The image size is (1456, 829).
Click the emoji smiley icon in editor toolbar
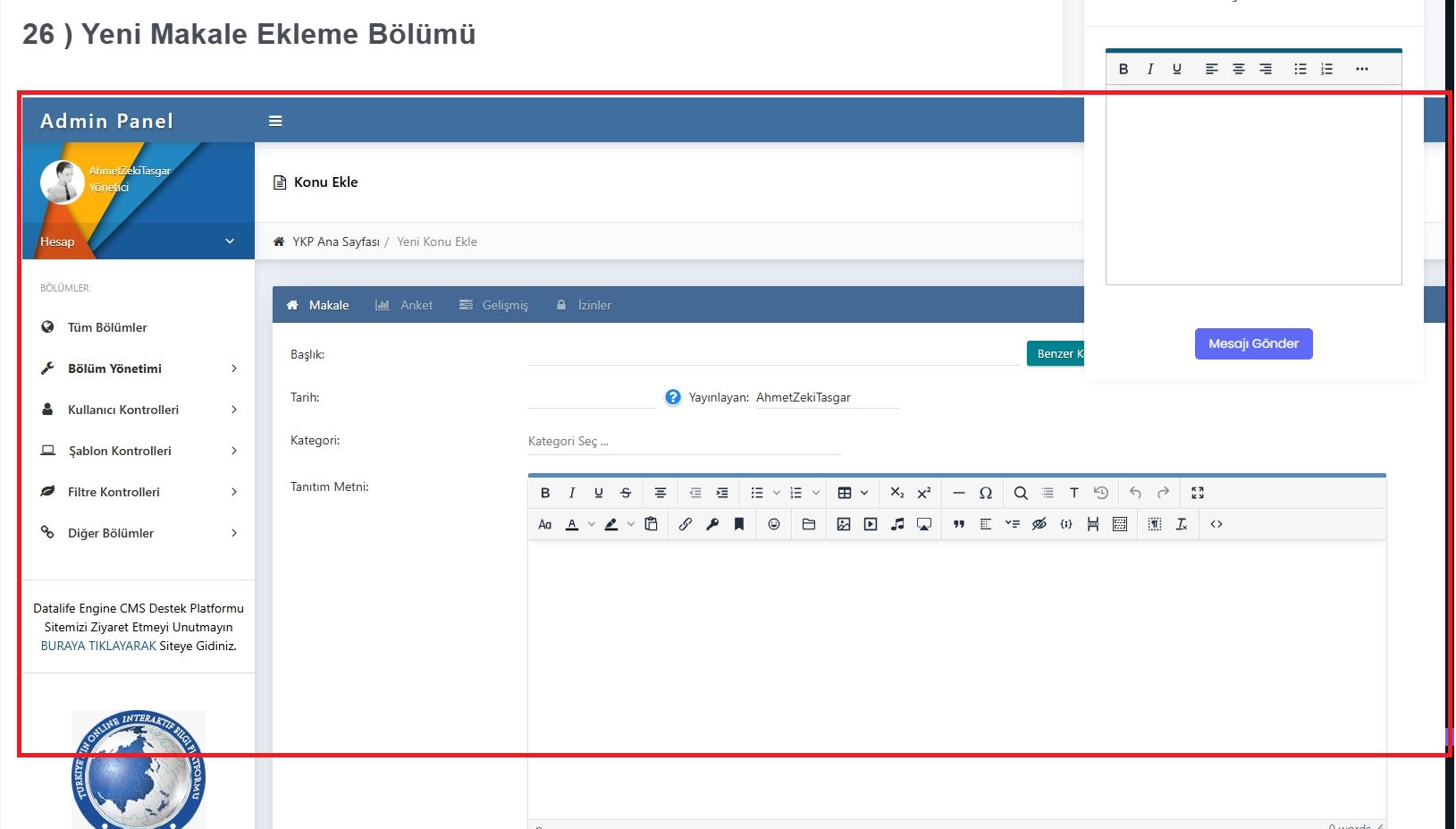774,524
